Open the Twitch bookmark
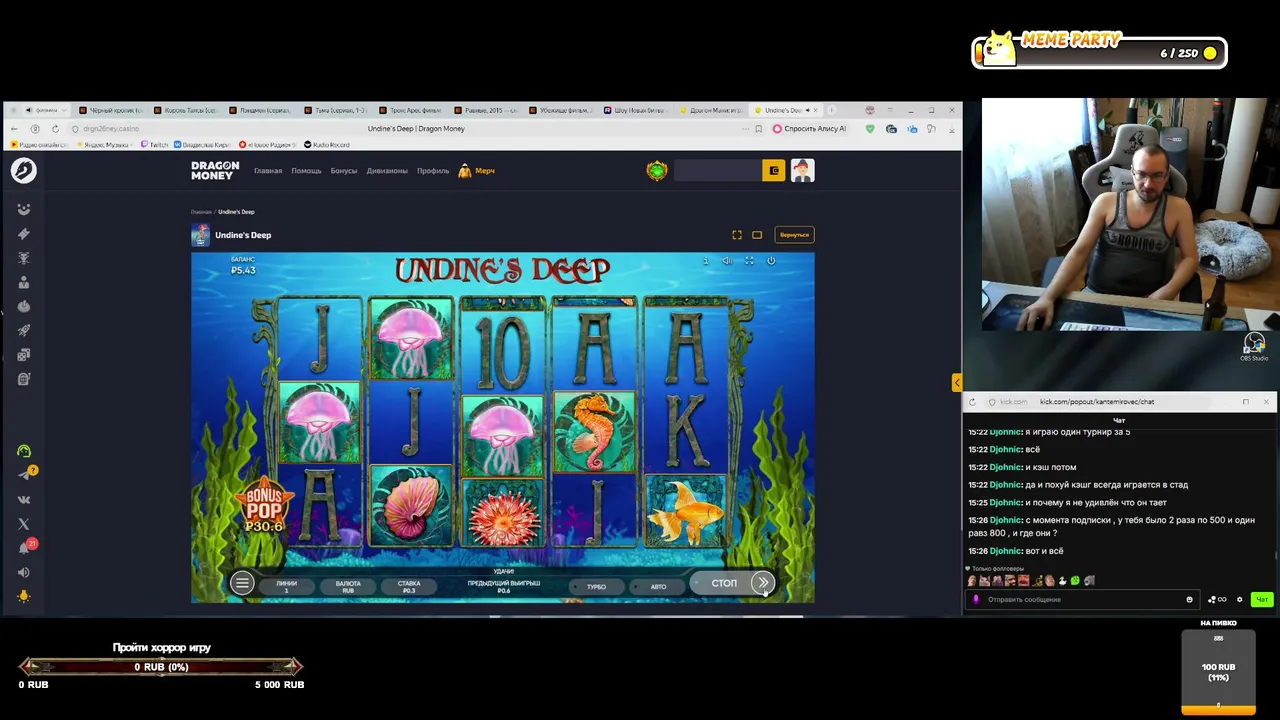Image resolution: width=1280 pixels, height=720 pixels. [x=154, y=145]
